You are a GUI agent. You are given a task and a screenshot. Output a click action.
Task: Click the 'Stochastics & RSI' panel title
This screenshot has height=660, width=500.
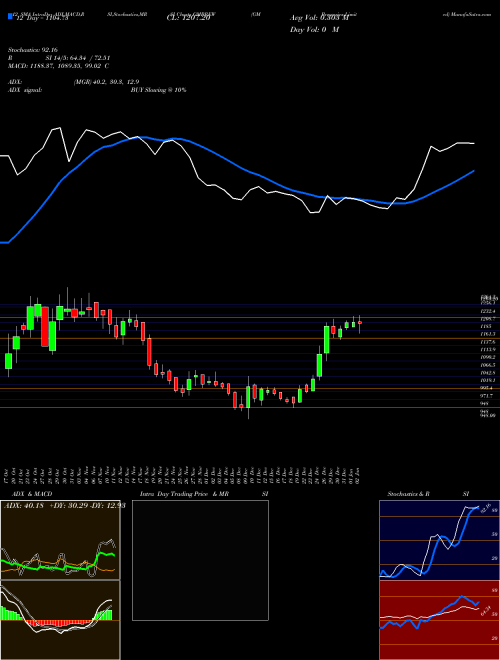[x=428, y=494]
